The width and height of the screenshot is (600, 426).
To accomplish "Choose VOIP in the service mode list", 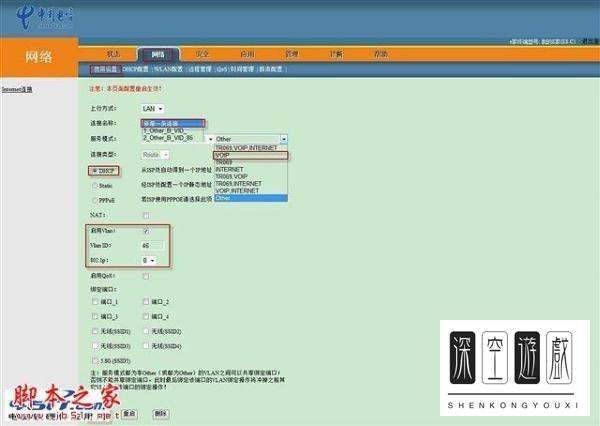I will pos(250,155).
